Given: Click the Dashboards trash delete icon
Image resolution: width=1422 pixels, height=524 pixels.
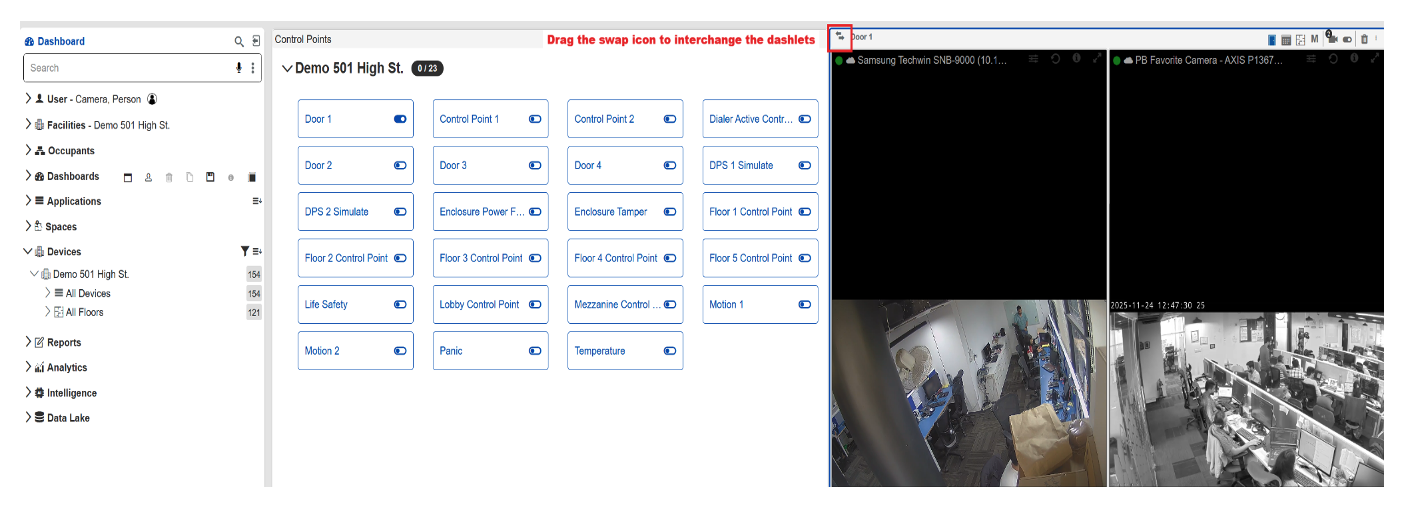Looking at the screenshot, I should point(169,177).
